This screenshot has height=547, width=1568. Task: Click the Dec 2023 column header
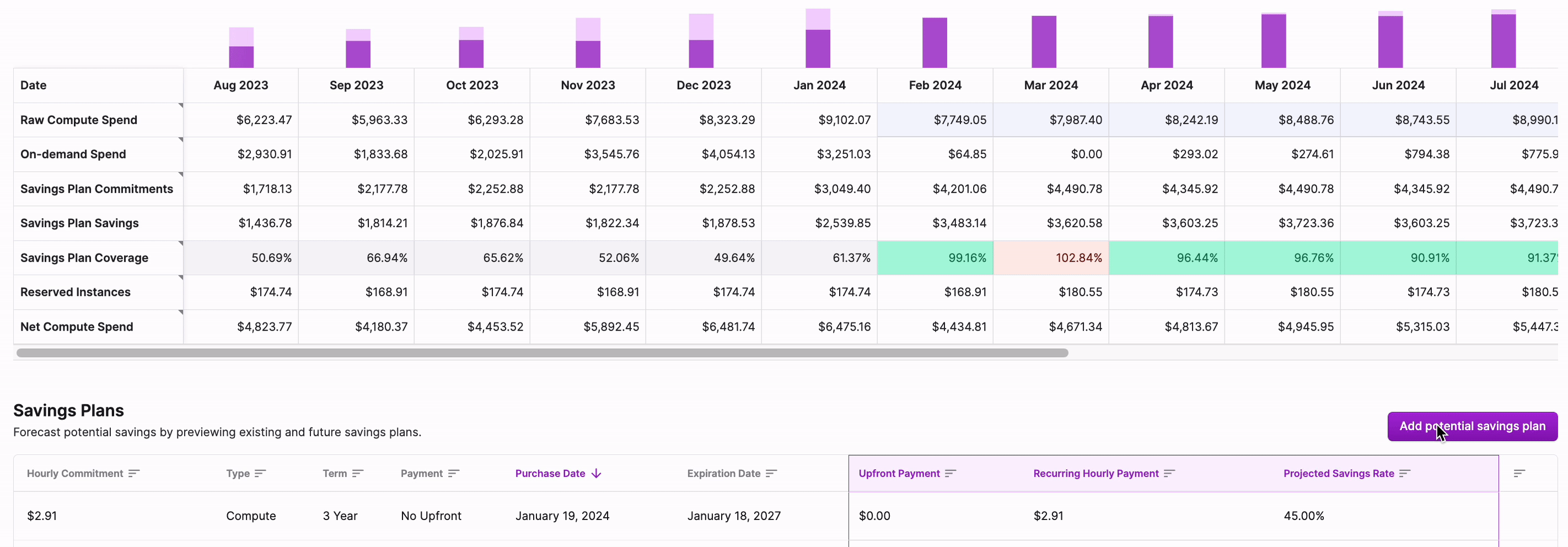click(x=704, y=85)
